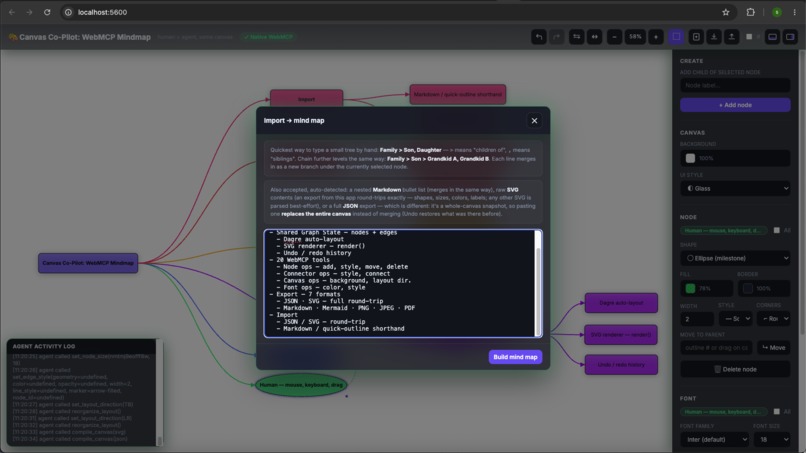806x453 pixels.
Task: Select the Dagre auto-layout node
Action: [x=621, y=303]
